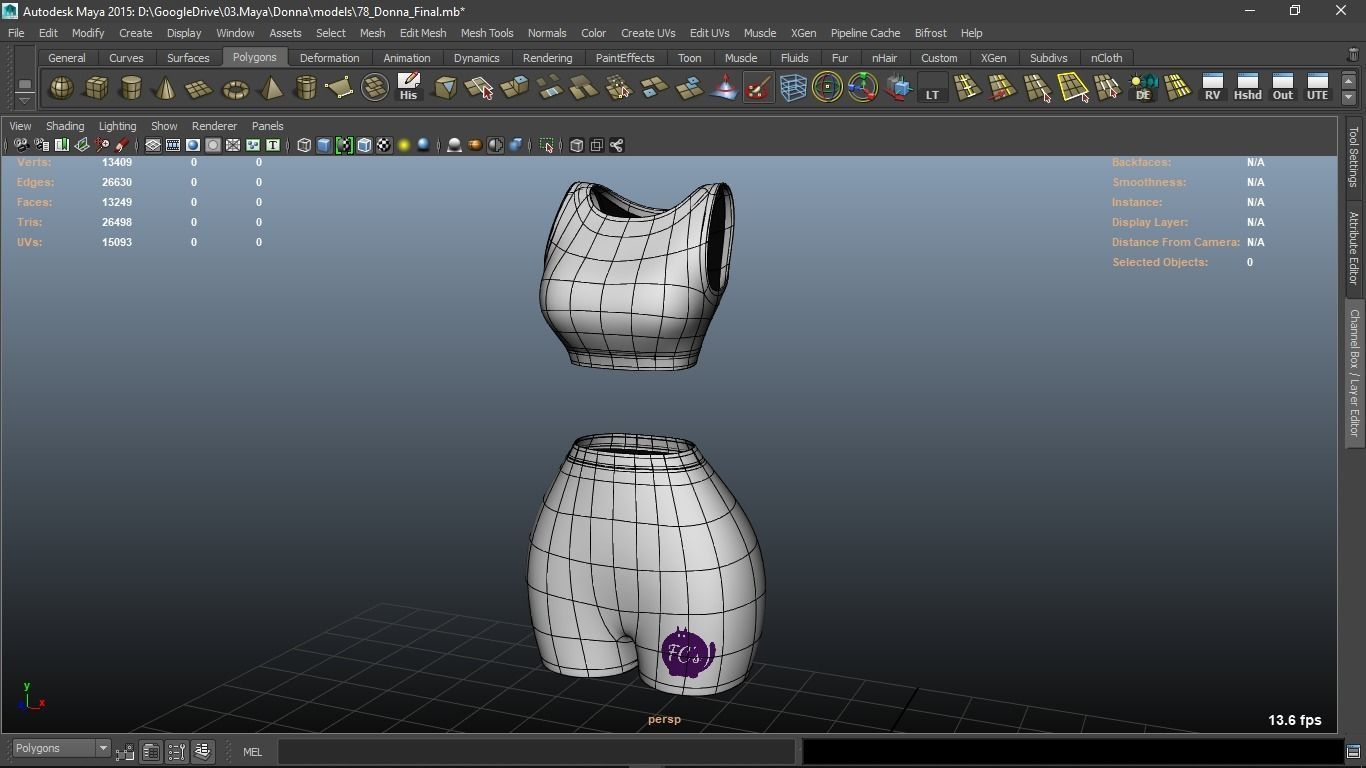This screenshot has height=768, width=1366.
Task: Open the Channel Box / Layer Editor side tab
Action: click(1353, 372)
